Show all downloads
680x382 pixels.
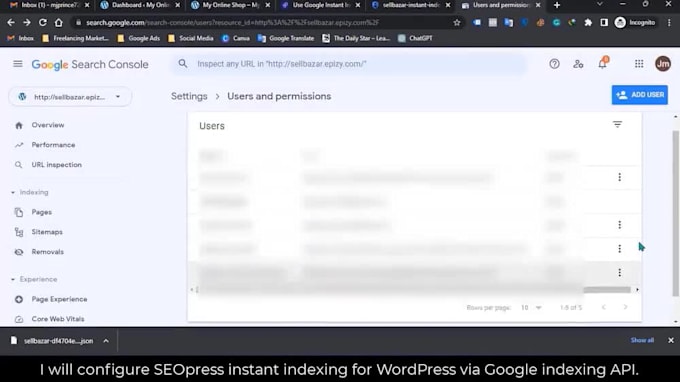pos(642,340)
